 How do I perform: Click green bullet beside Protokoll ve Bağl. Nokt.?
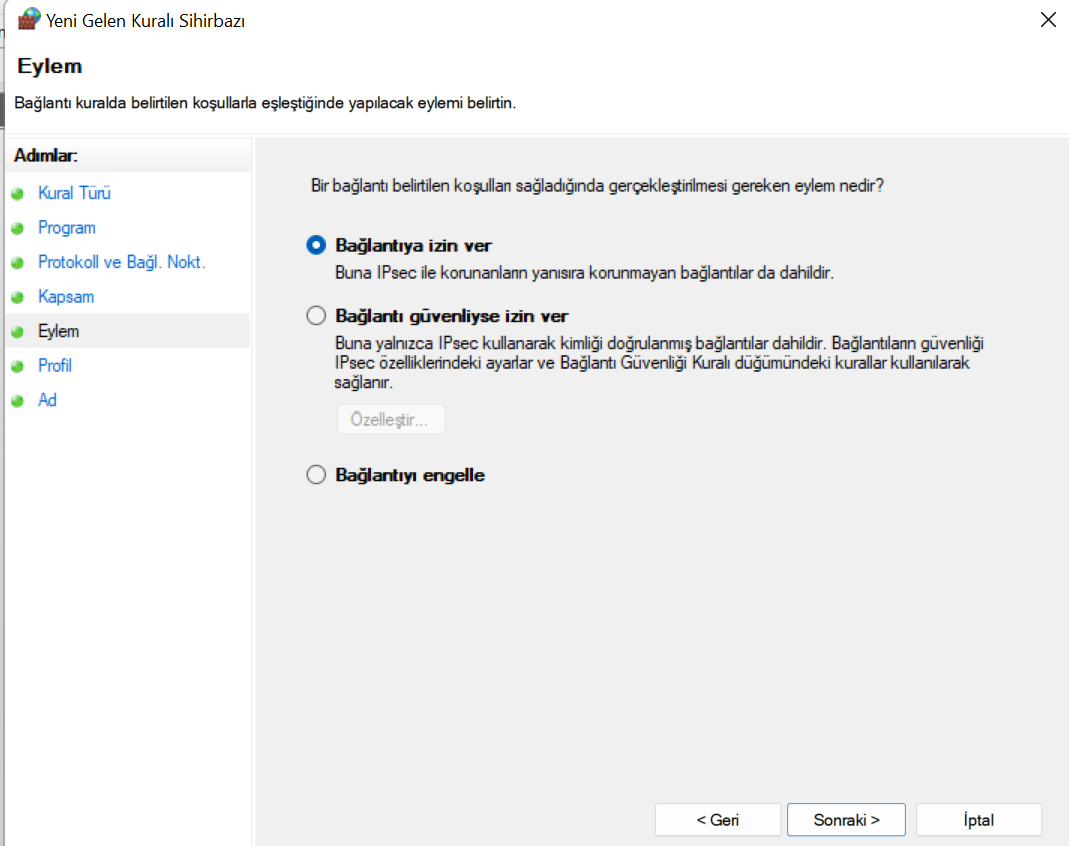pos(17,263)
